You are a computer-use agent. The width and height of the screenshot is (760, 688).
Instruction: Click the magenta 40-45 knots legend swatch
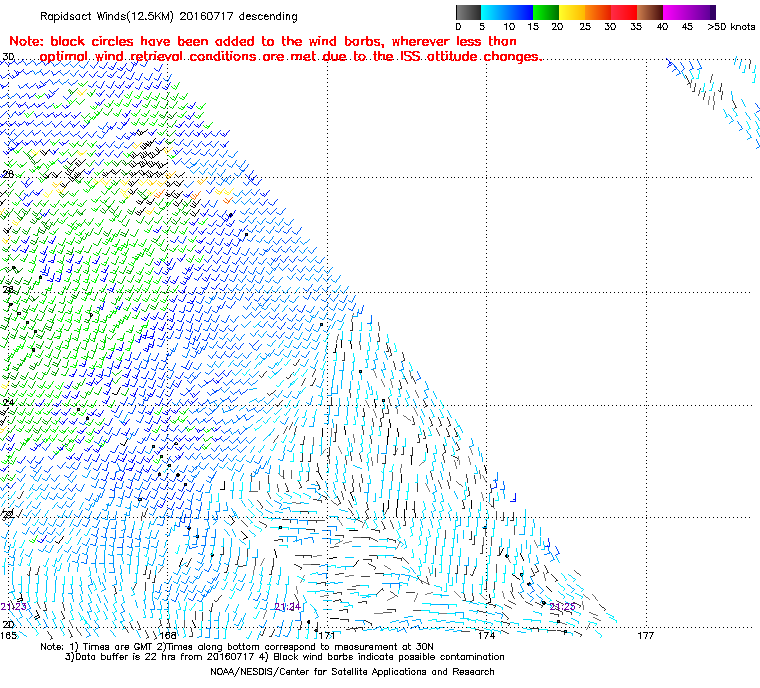676,12
